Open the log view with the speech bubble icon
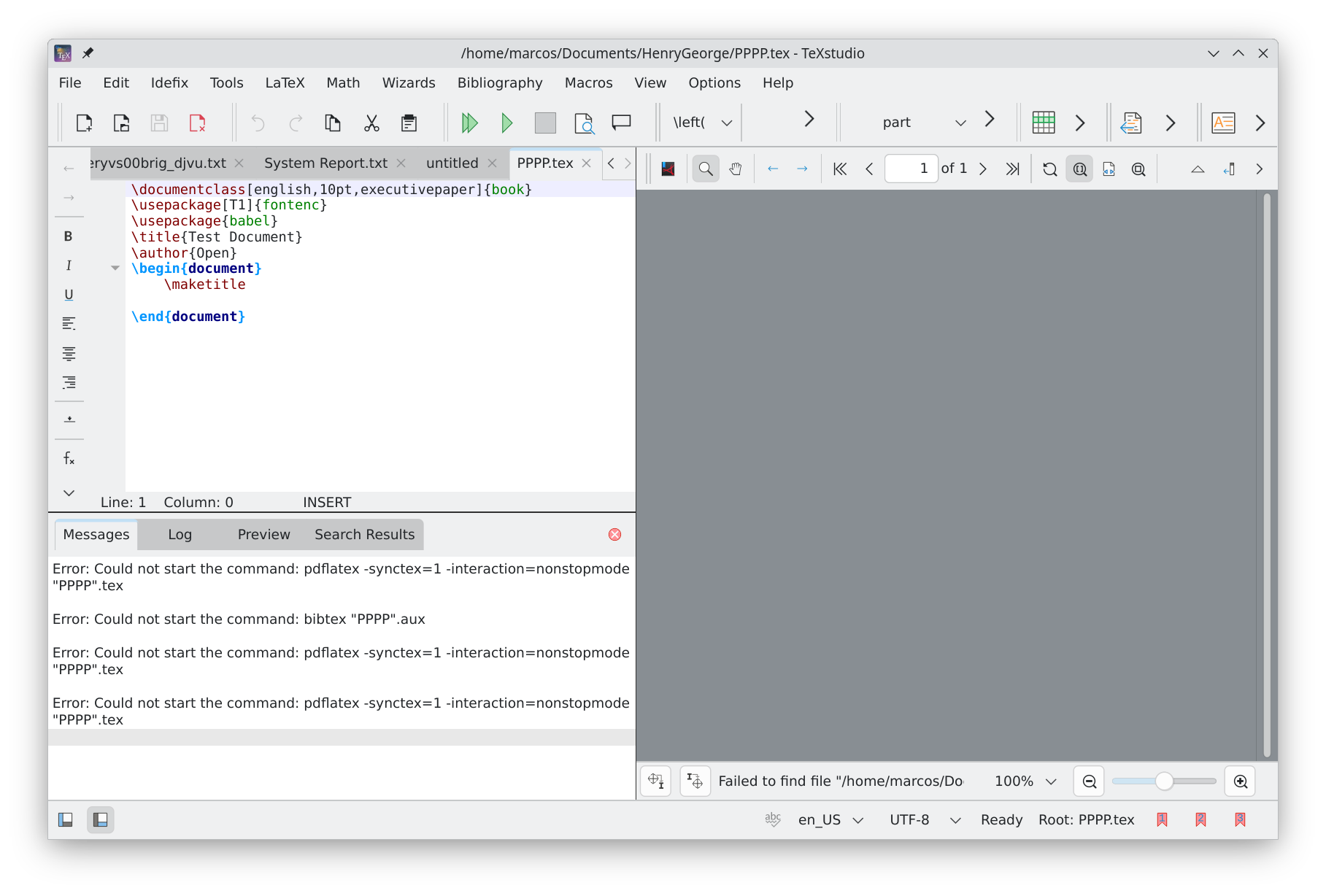This screenshot has height=896, width=1326. (621, 123)
